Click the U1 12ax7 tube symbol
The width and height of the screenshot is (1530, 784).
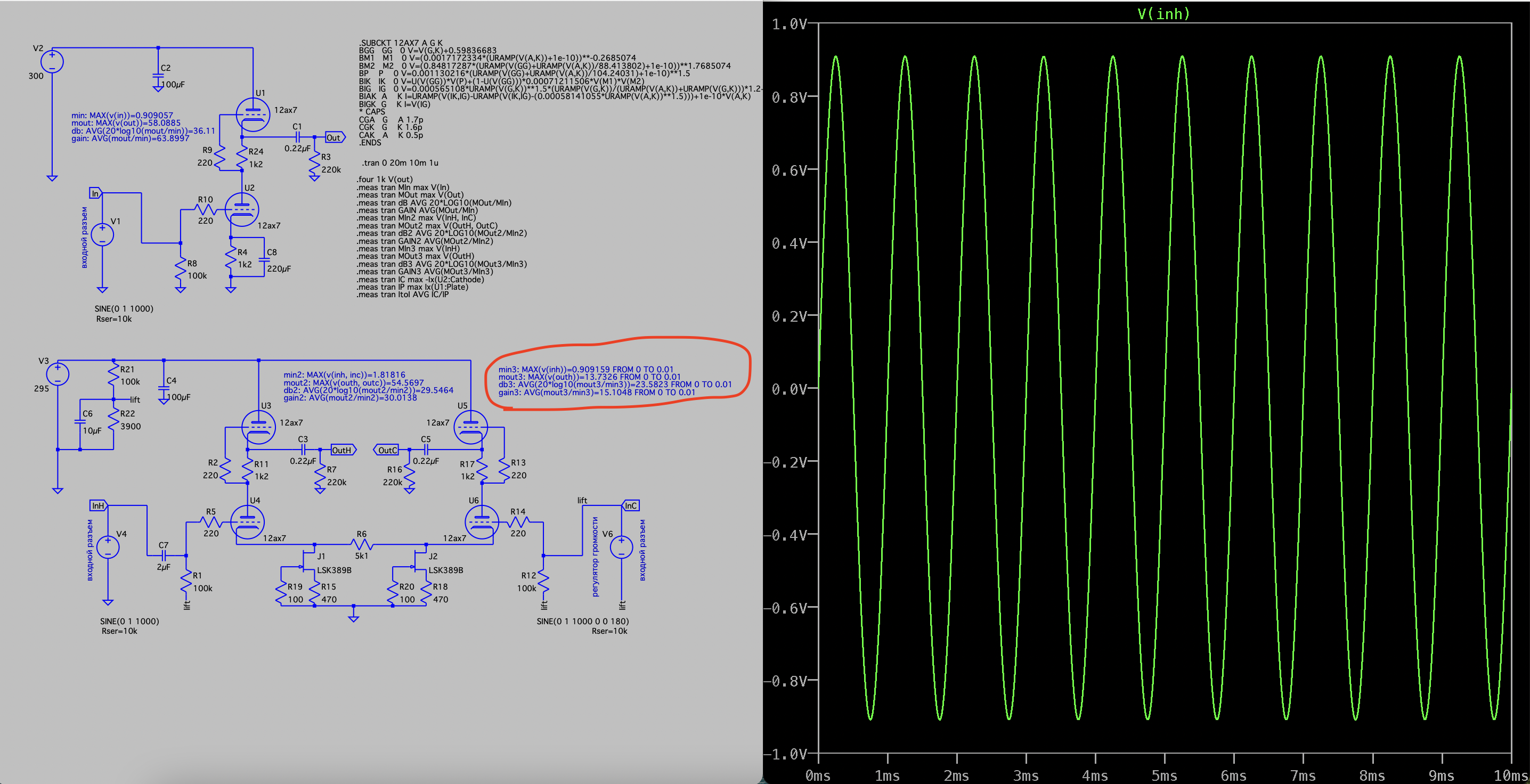point(253,114)
